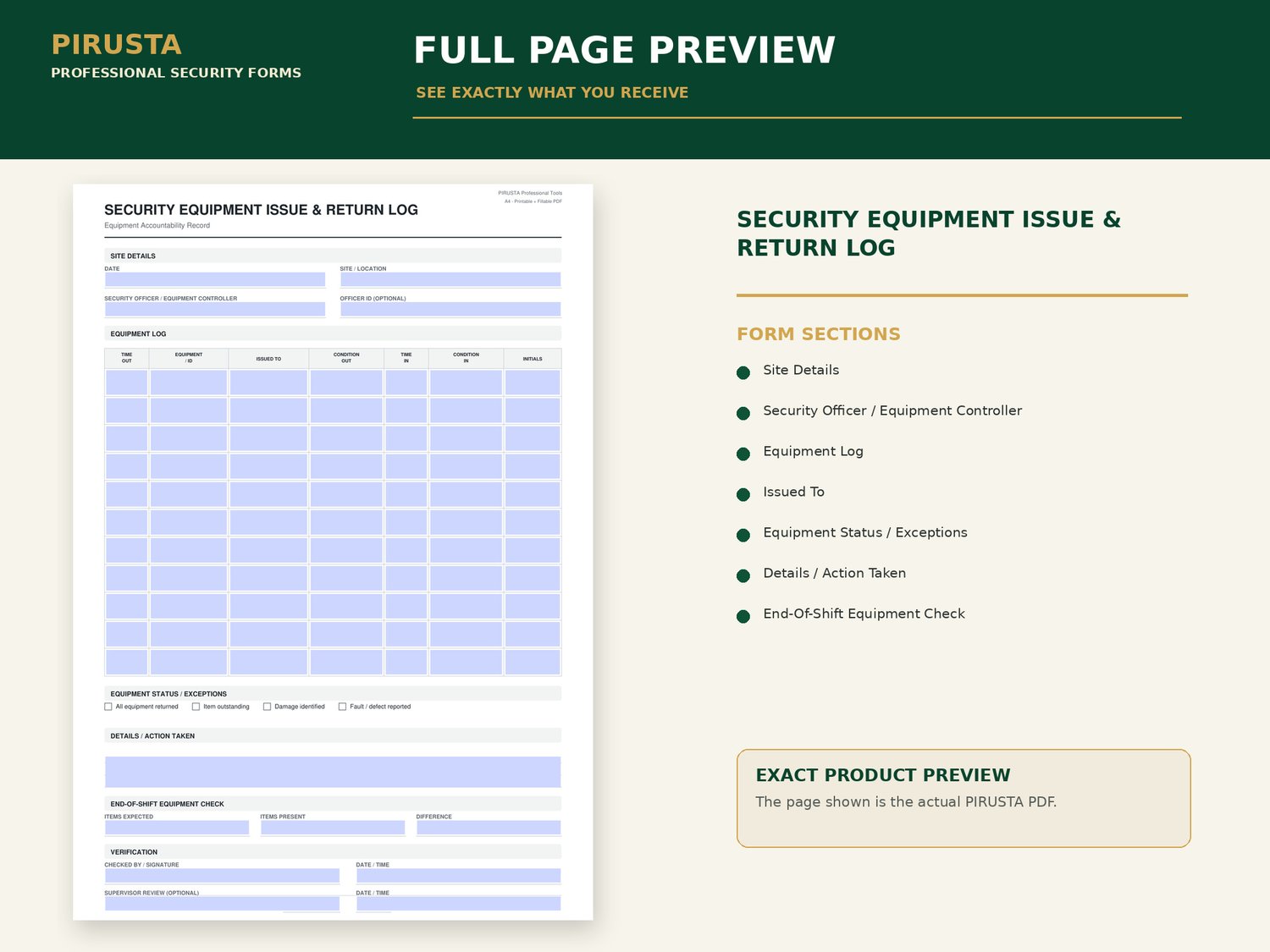Click the Site / Location input field

tap(450, 279)
